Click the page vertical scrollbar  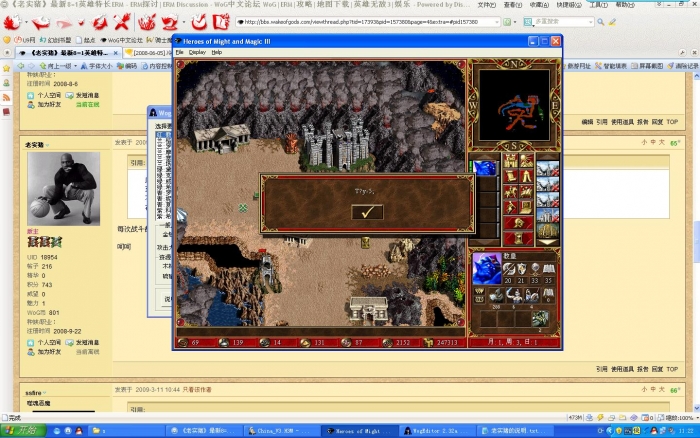click(x=696, y=243)
